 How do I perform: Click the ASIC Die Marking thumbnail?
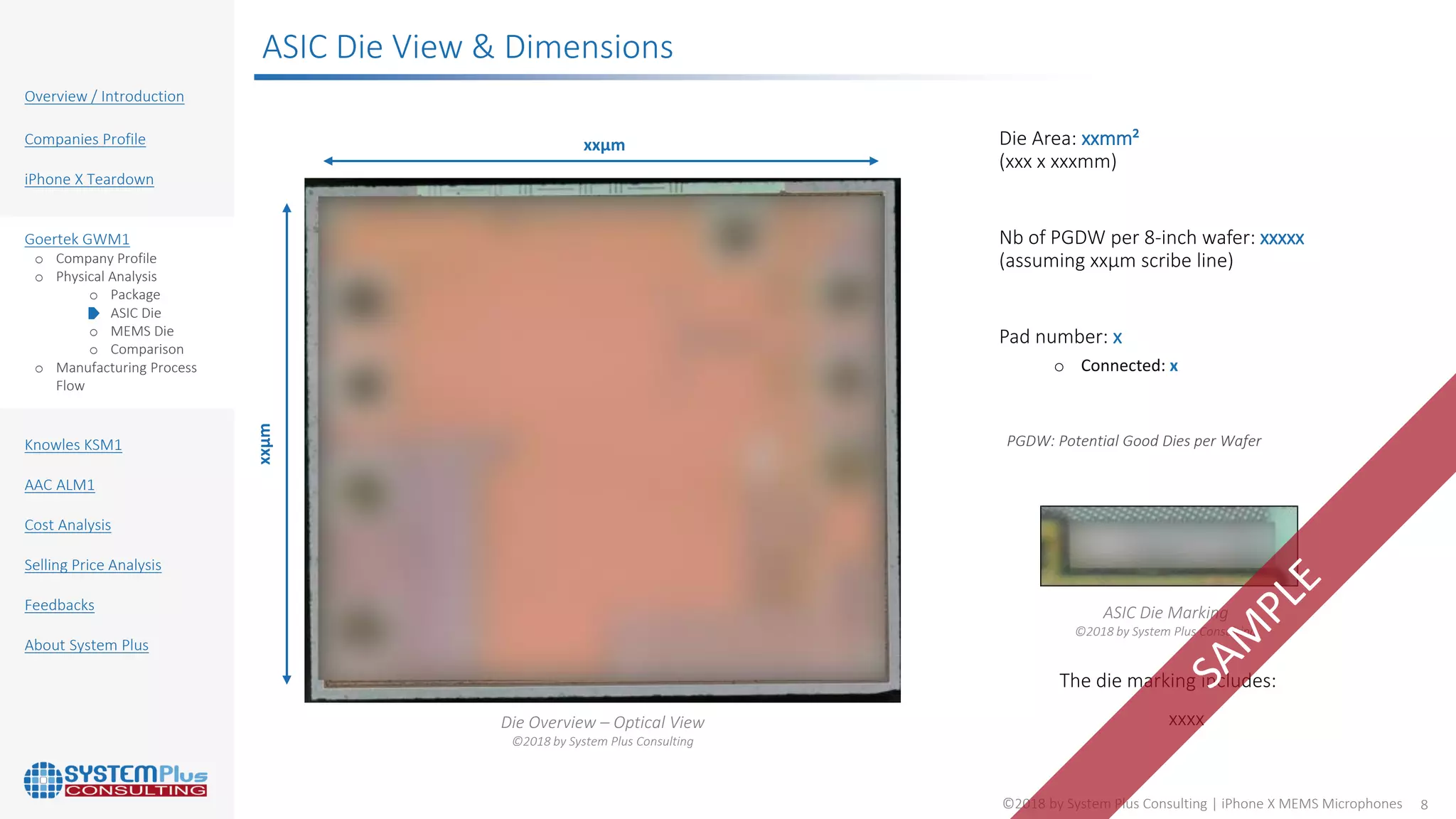[x=1168, y=546]
